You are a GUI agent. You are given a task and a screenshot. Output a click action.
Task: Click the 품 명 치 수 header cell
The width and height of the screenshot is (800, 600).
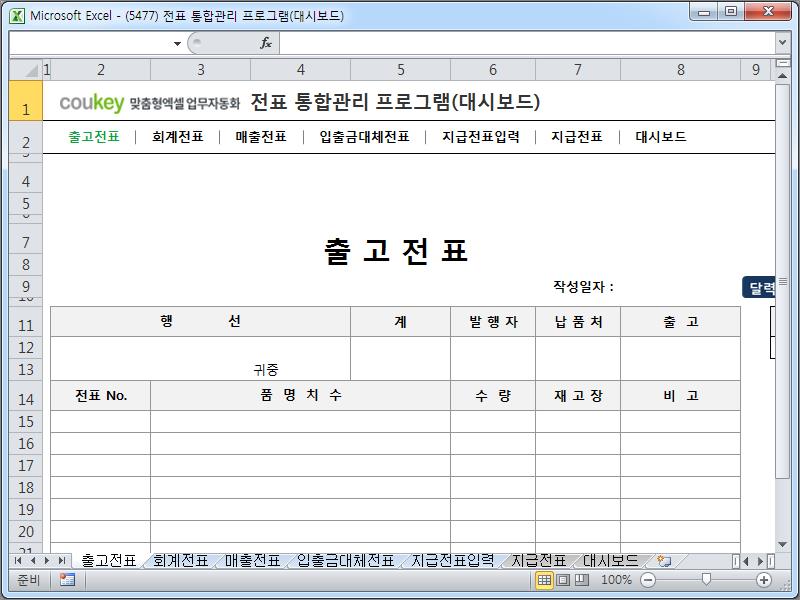click(x=301, y=395)
